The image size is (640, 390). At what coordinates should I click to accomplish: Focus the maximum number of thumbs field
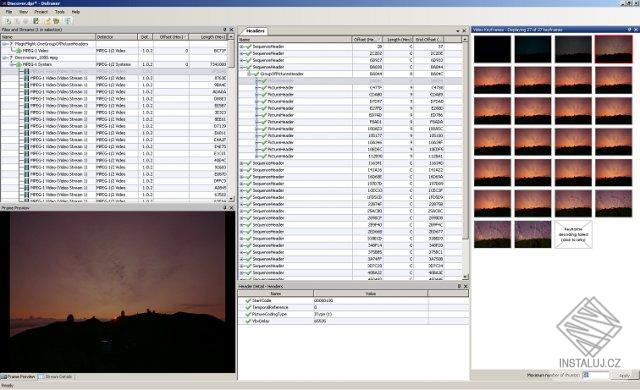(x=595, y=375)
